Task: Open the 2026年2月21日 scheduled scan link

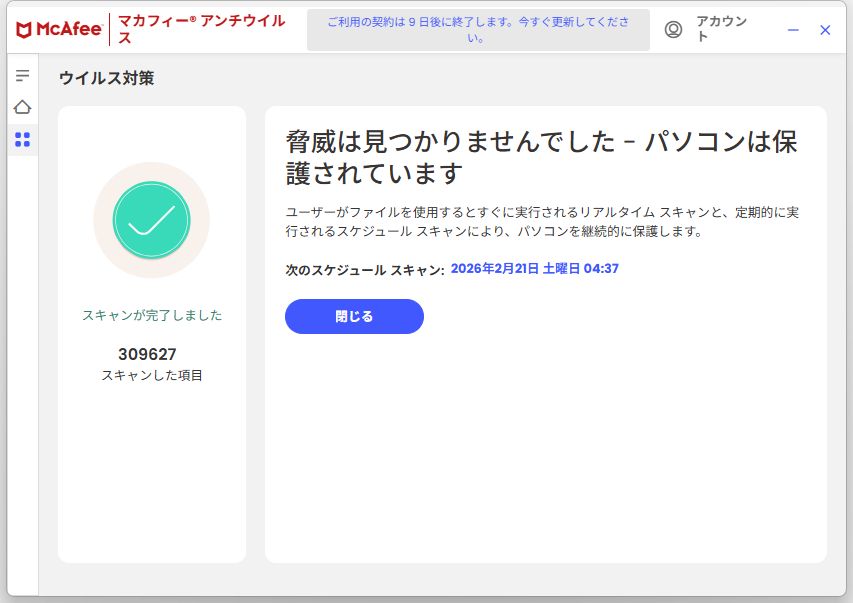Action: pyautogui.click(x=534, y=268)
